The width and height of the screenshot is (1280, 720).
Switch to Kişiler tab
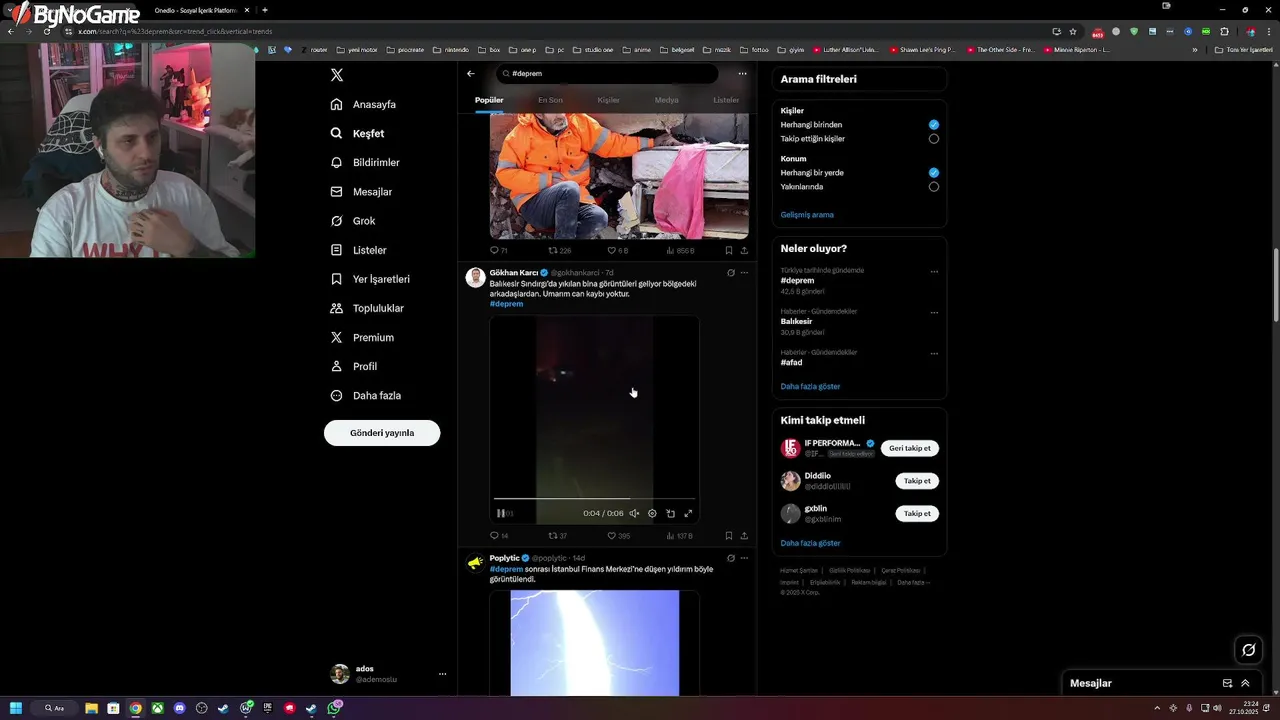608,100
